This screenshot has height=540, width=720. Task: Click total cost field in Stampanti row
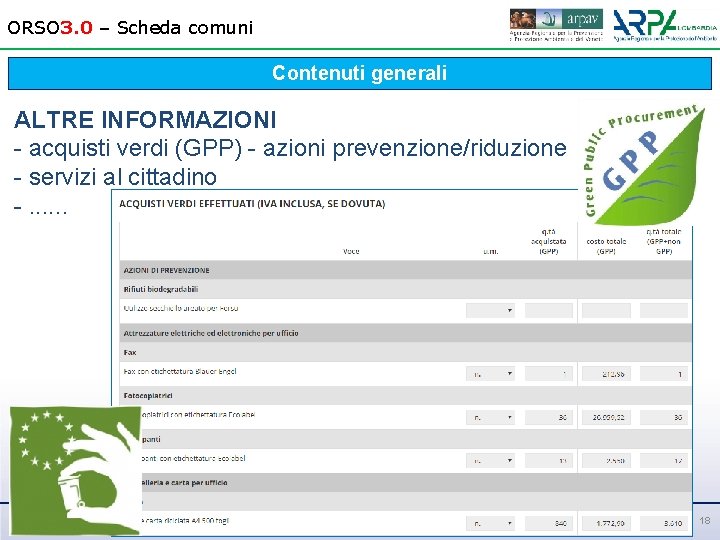coord(606,460)
